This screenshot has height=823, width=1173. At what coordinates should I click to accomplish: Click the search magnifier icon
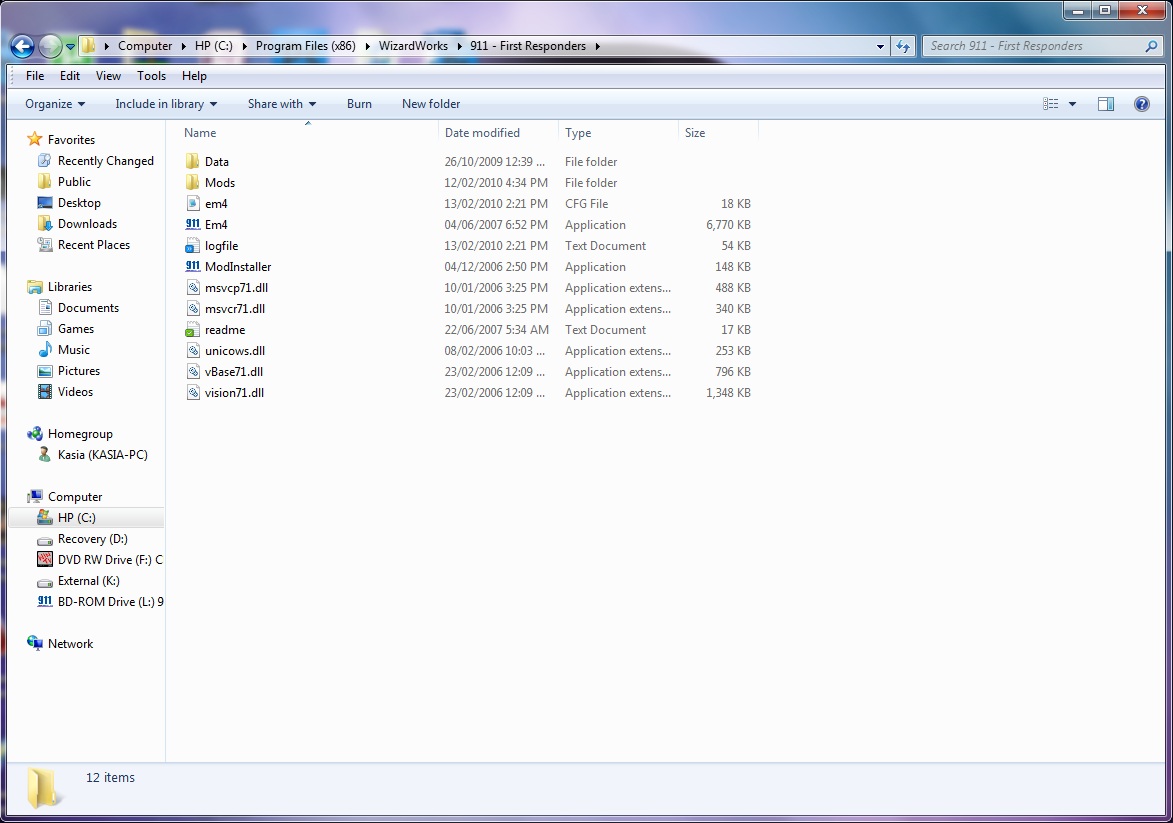pyautogui.click(x=1151, y=46)
